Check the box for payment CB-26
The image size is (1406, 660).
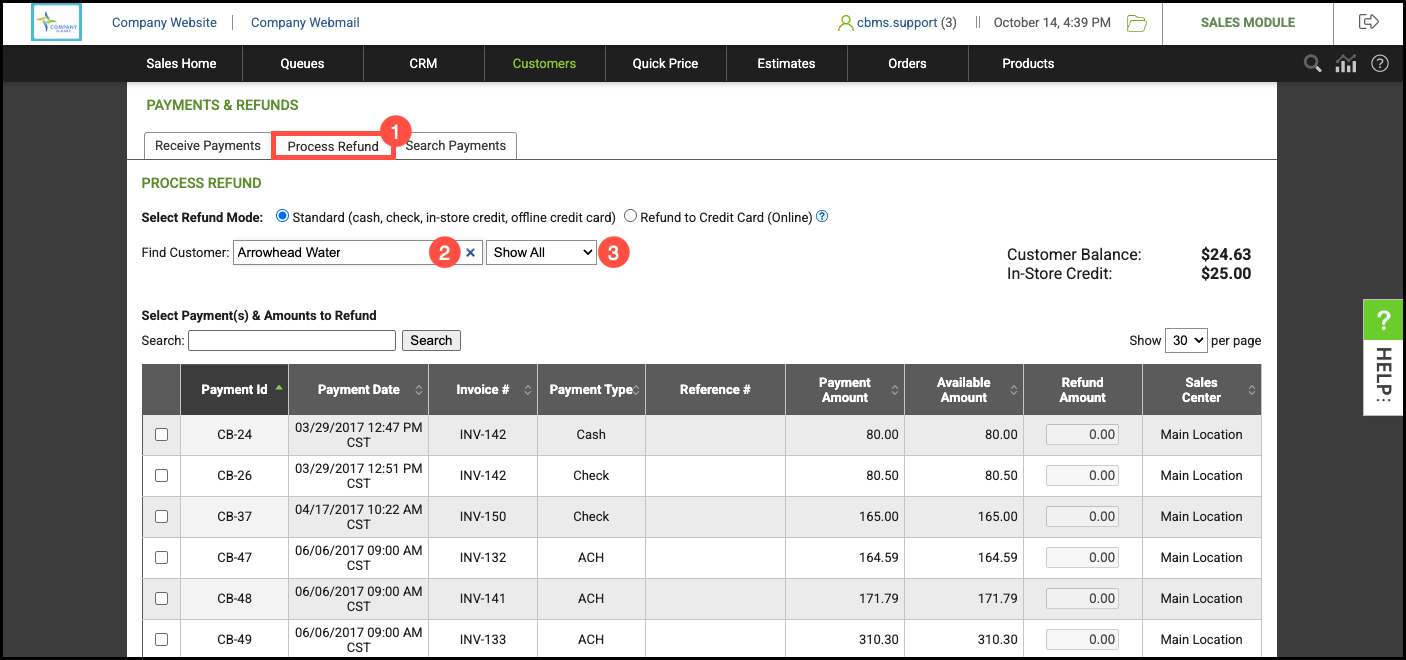point(162,476)
